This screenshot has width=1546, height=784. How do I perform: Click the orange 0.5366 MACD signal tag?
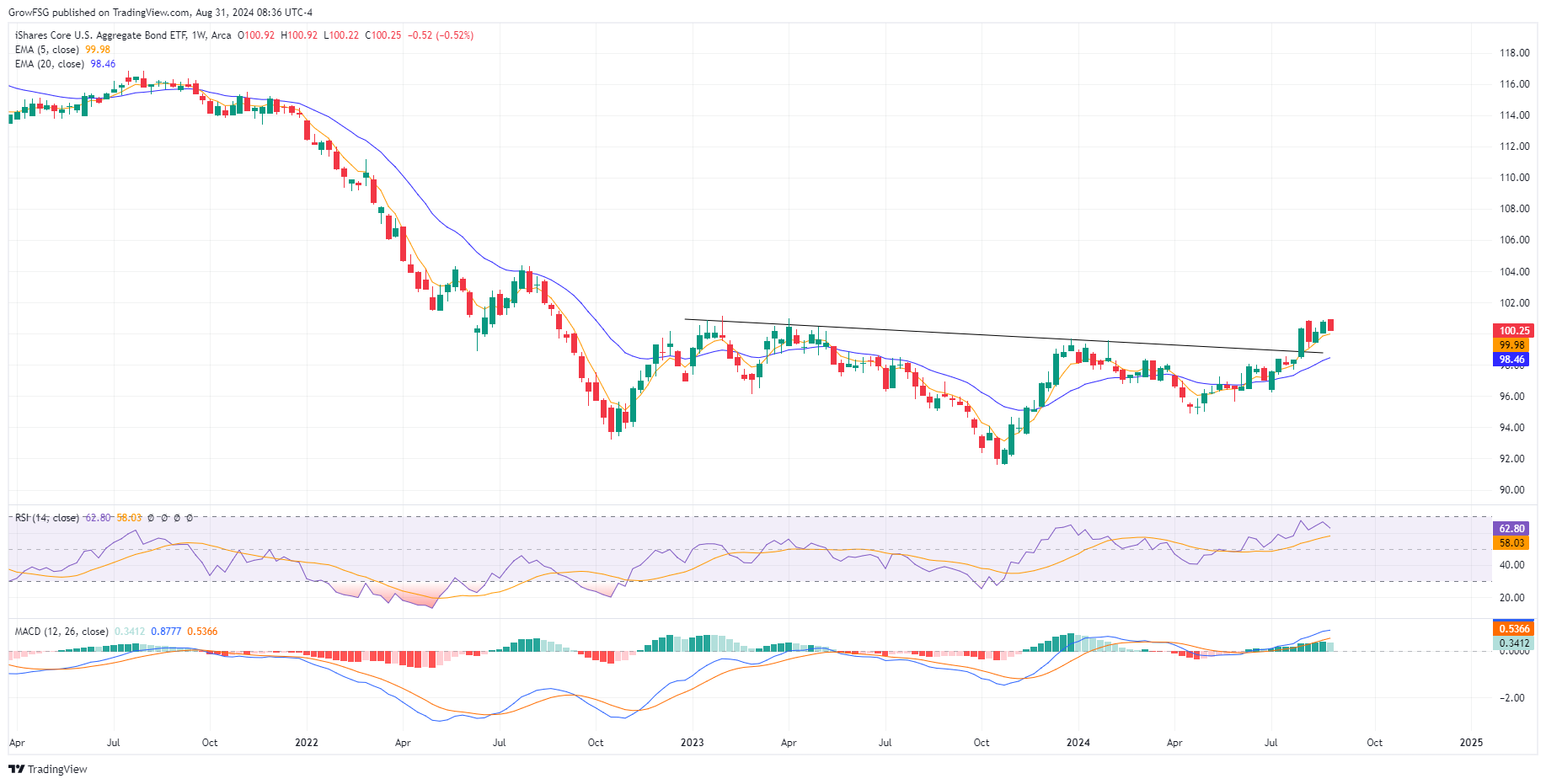1513,629
